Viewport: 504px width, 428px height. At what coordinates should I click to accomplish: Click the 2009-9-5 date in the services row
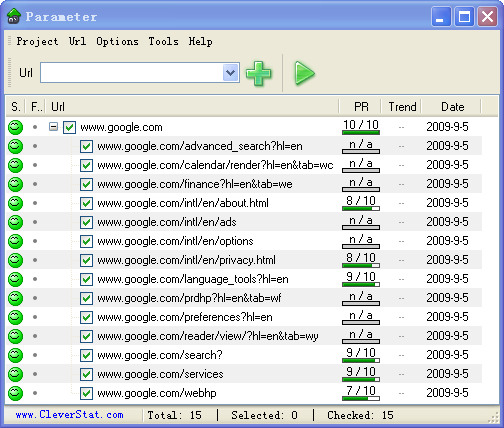pyautogui.click(x=447, y=374)
